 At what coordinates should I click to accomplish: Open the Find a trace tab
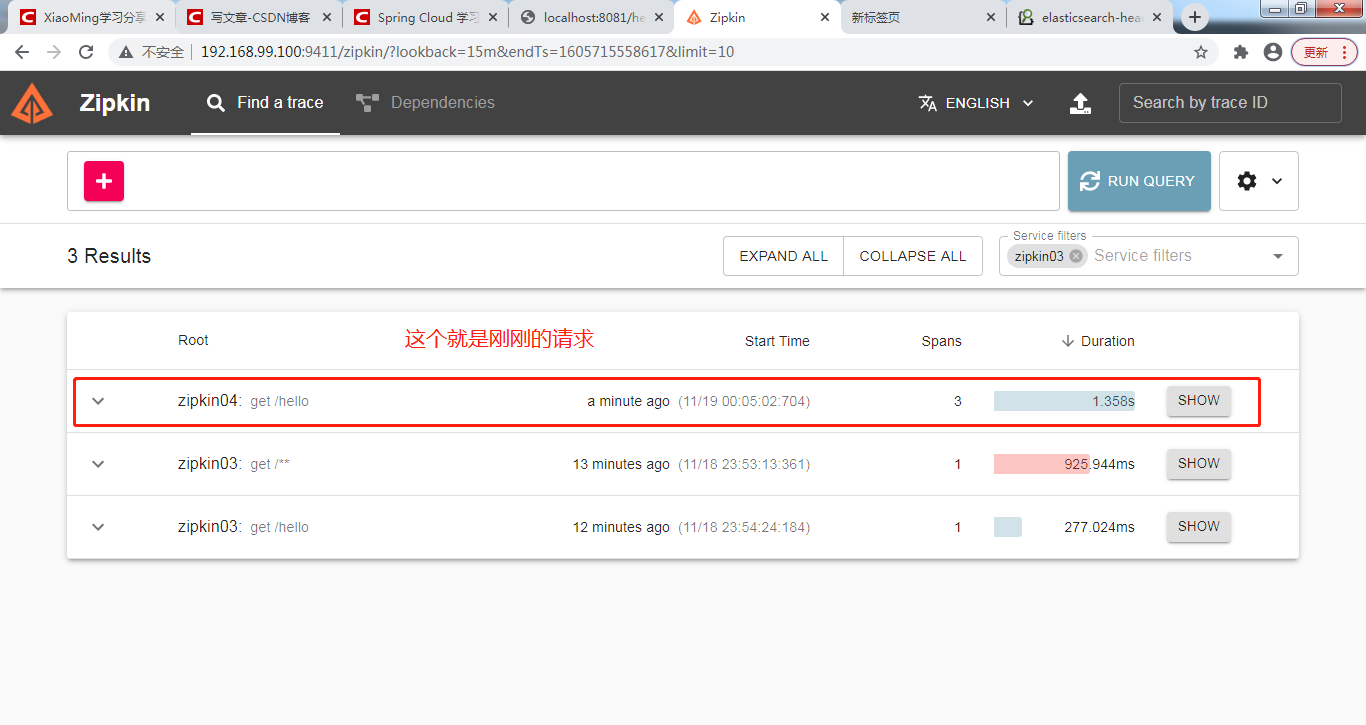tap(265, 102)
